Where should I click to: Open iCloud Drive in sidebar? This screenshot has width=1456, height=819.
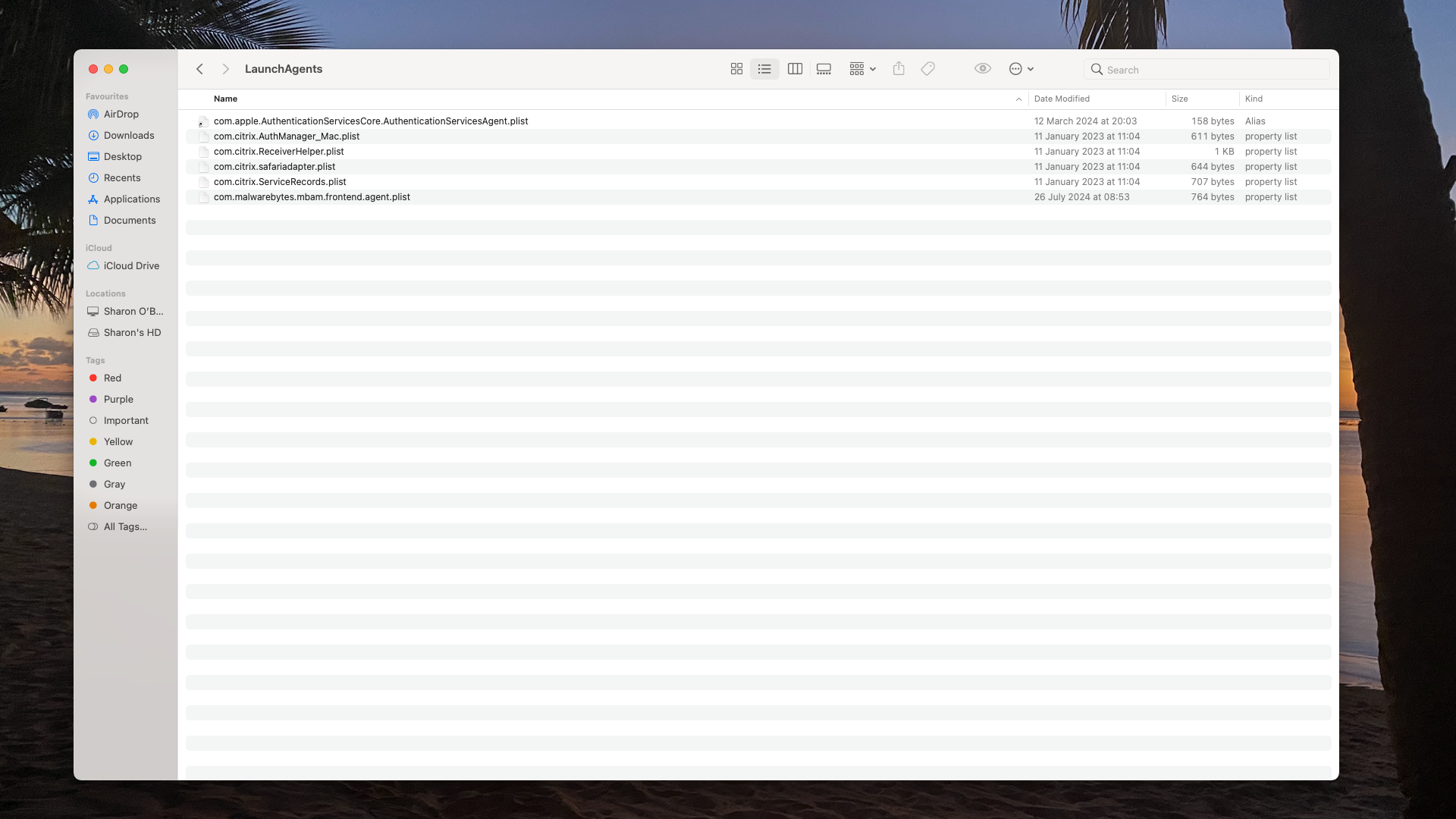(x=131, y=266)
